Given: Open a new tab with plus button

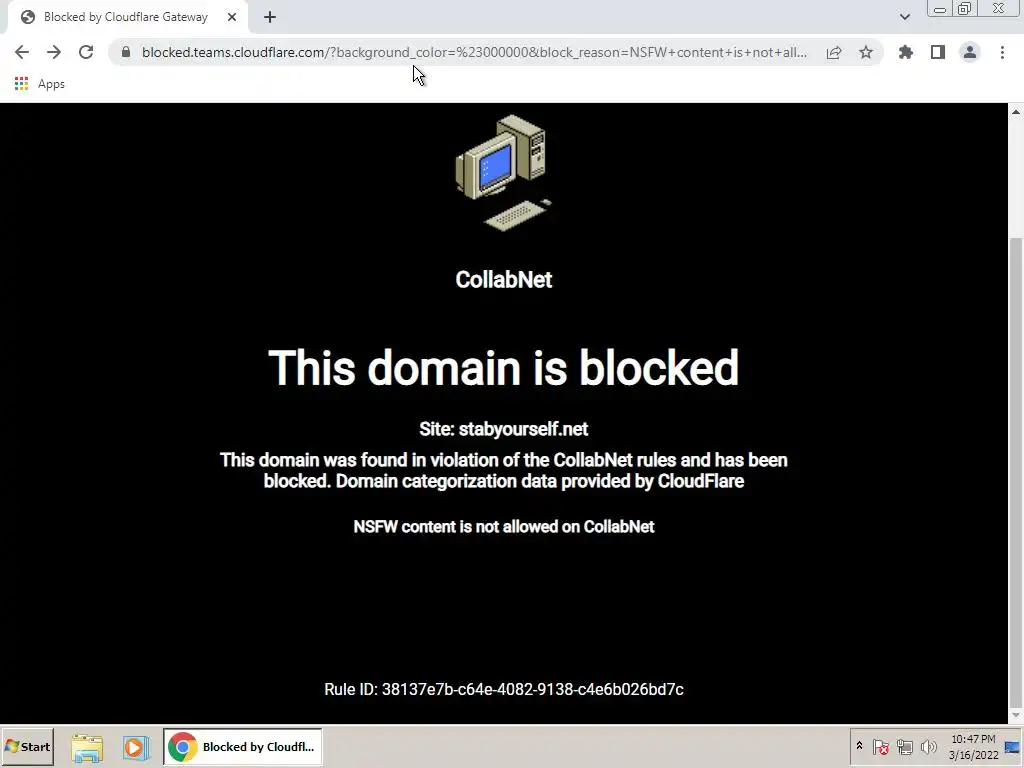Looking at the screenshot, I should 270,17.
